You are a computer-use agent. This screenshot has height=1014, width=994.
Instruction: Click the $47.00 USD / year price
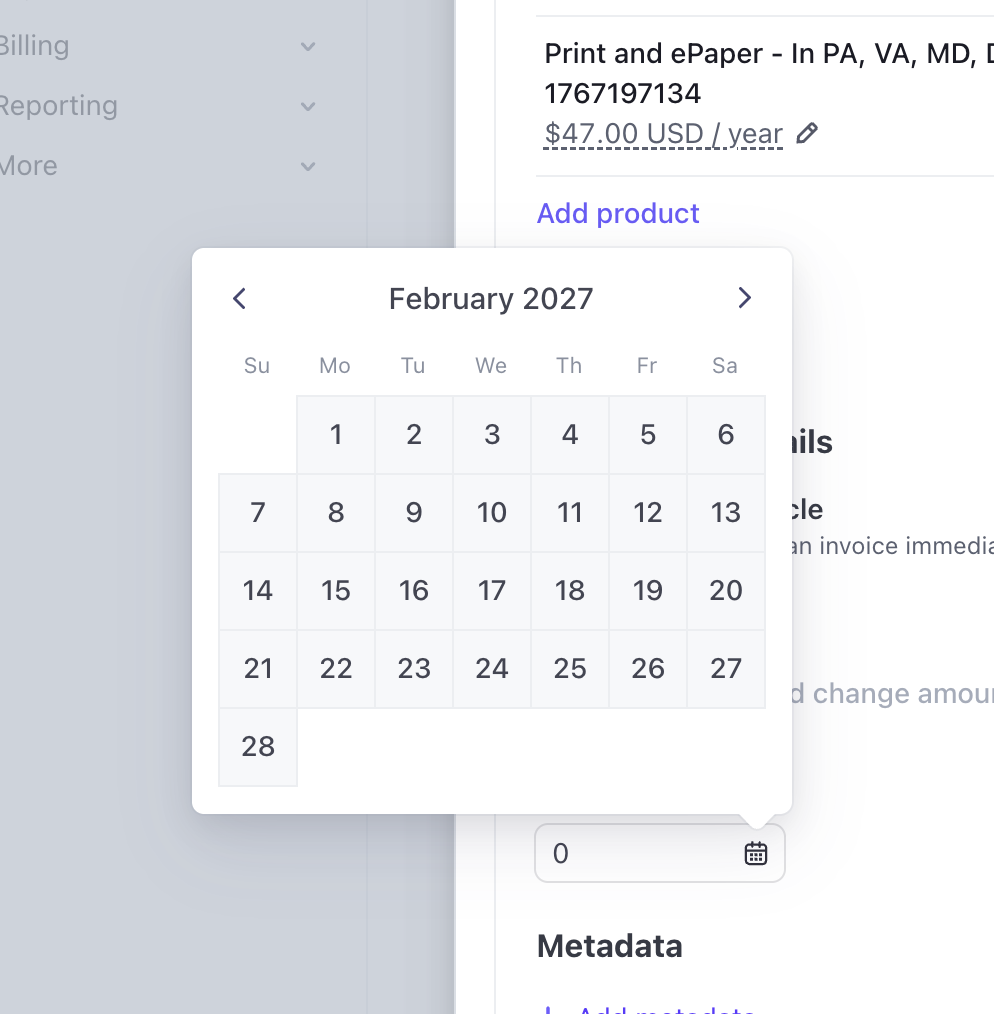tap(663, 133)
